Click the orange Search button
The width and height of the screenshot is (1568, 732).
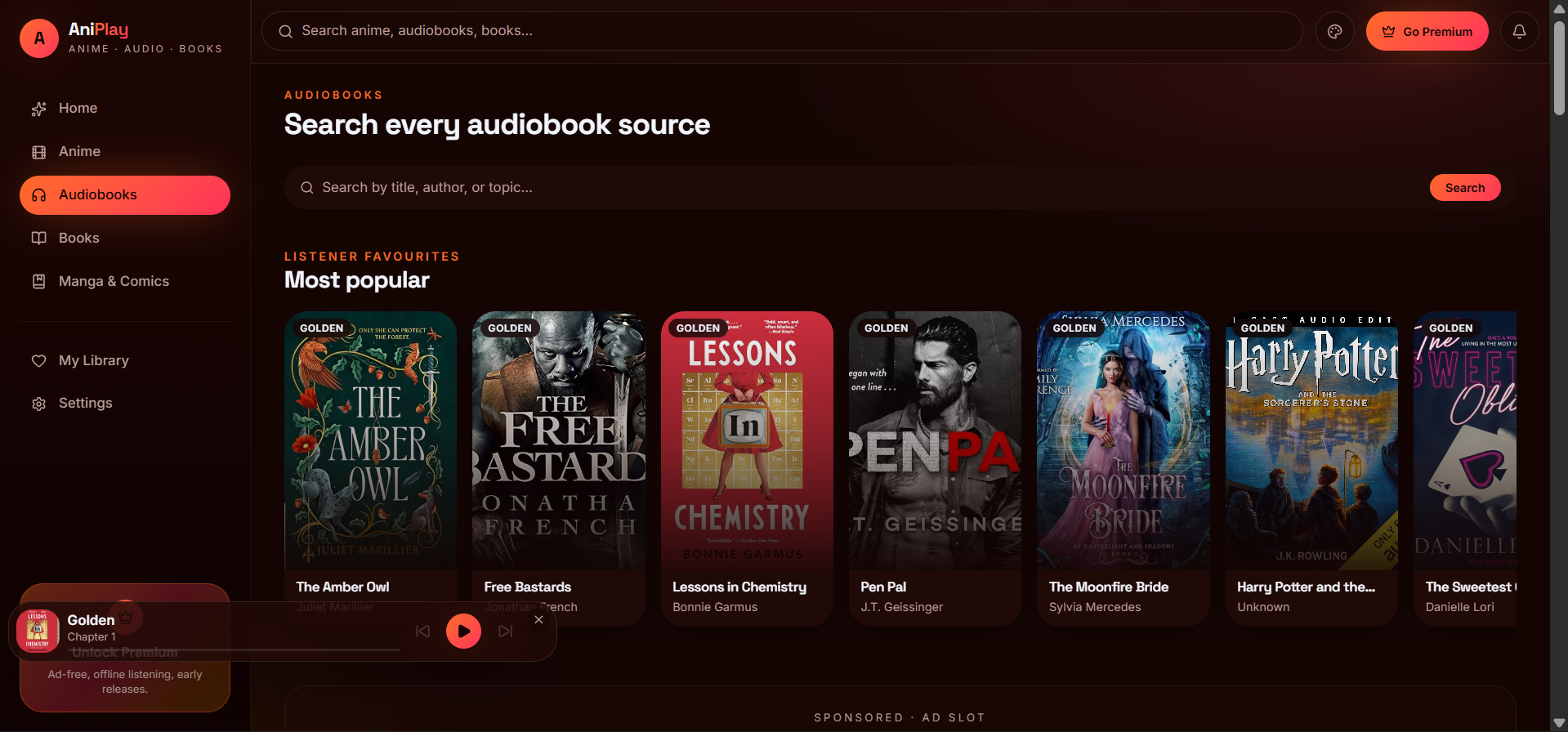[x=1465, y=188]
